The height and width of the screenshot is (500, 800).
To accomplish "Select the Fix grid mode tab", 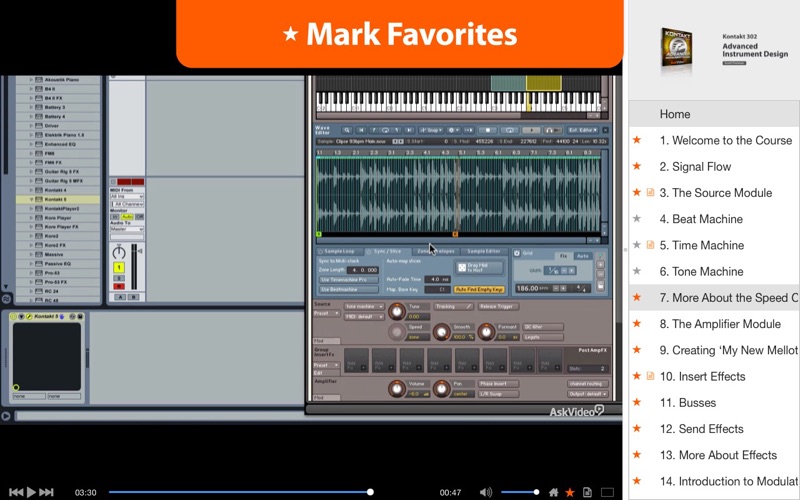I will 563,256.
